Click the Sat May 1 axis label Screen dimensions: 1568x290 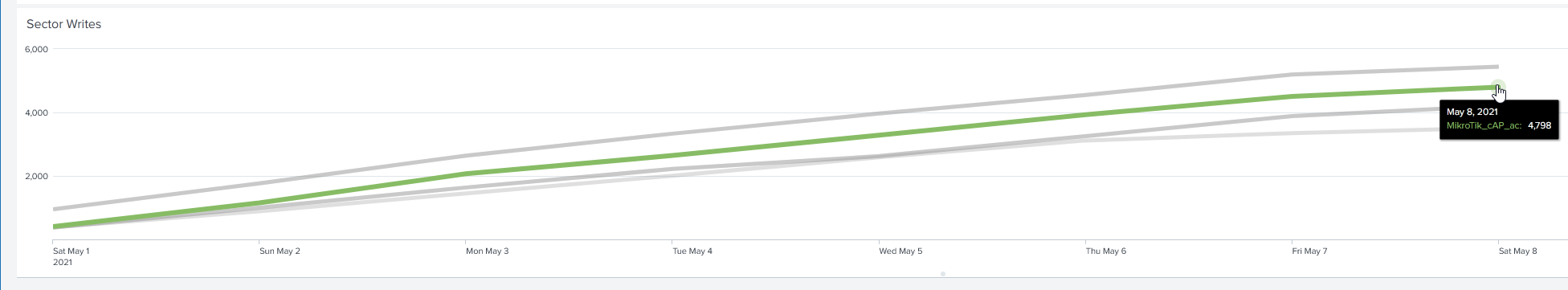[71, 251]
